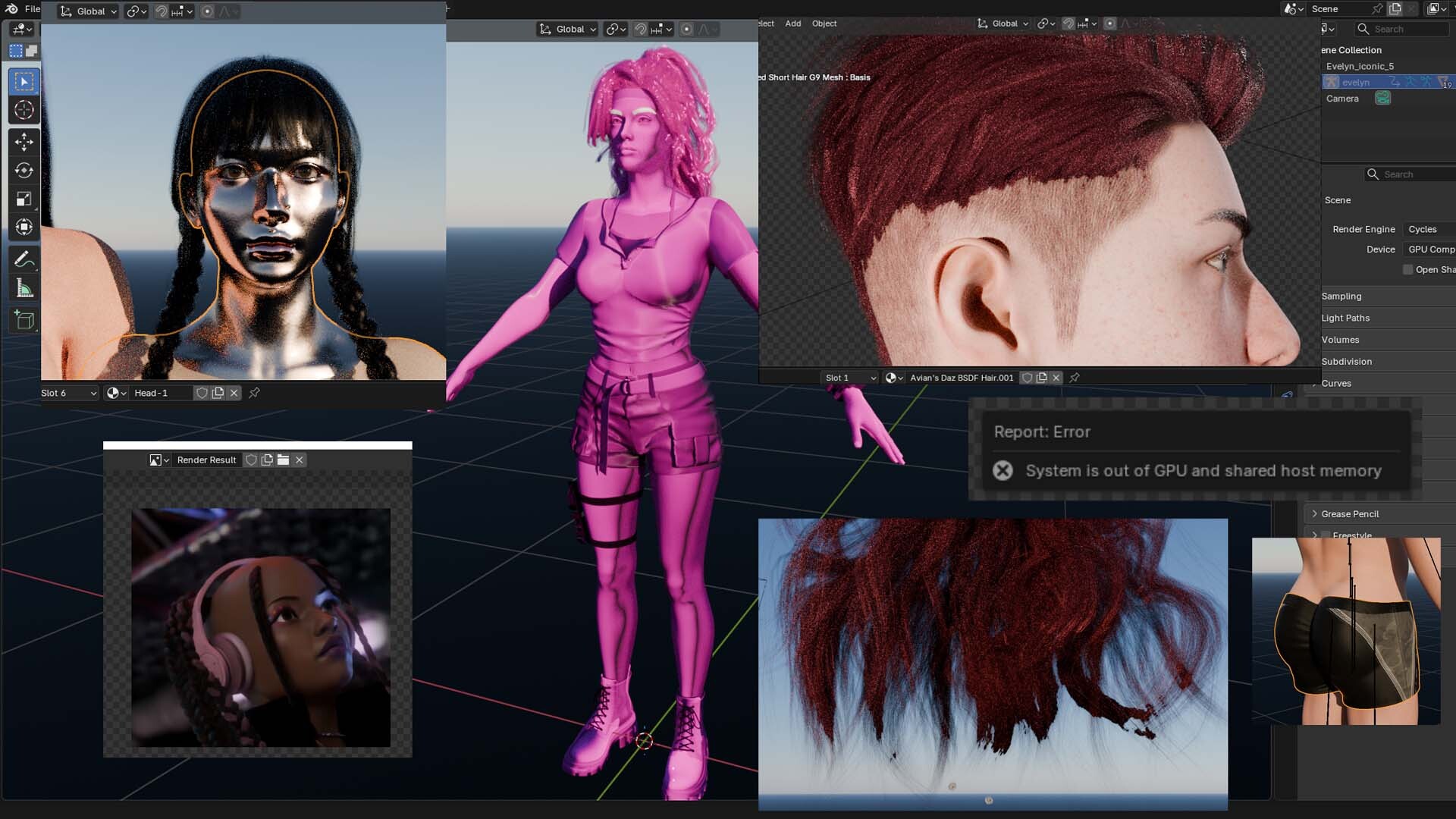This screenshot has width=1456, height=819.
Task: Pick the Rotate tool in the toolbar
Action: coord(24,171)
